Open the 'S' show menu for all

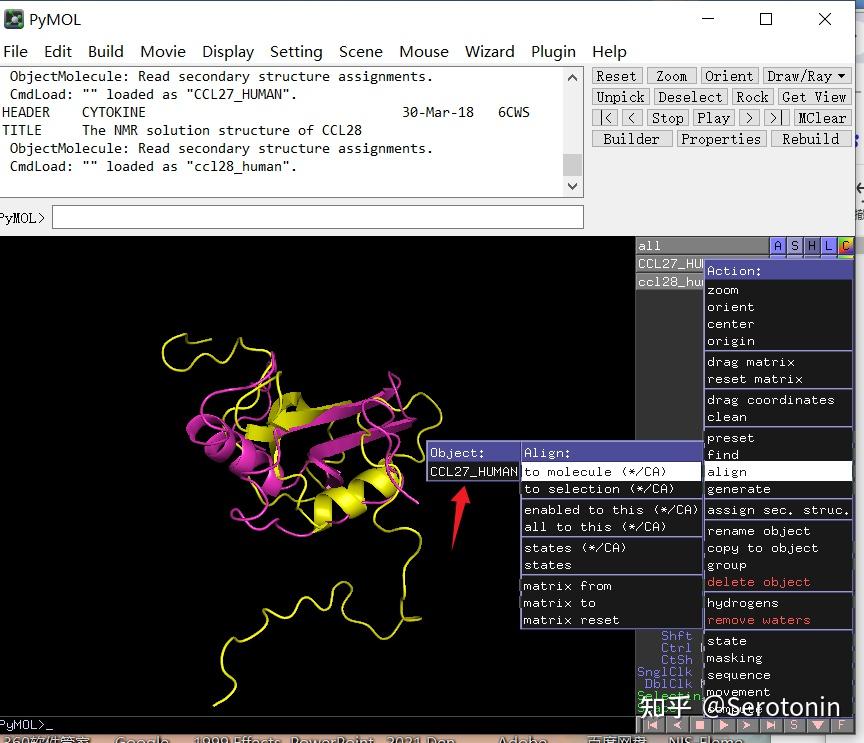[x=795, y=246]
